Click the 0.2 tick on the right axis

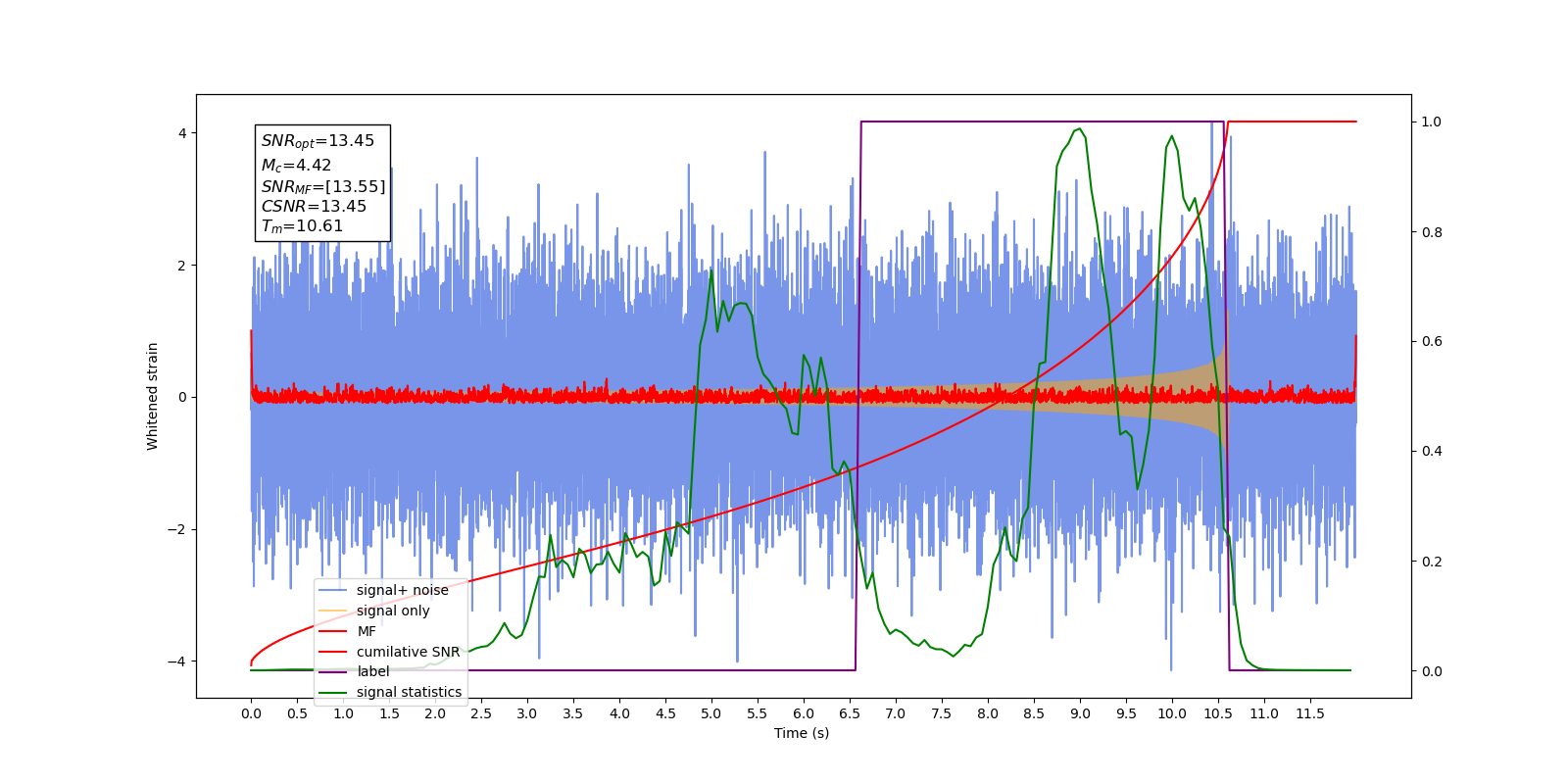(1432, 562)
